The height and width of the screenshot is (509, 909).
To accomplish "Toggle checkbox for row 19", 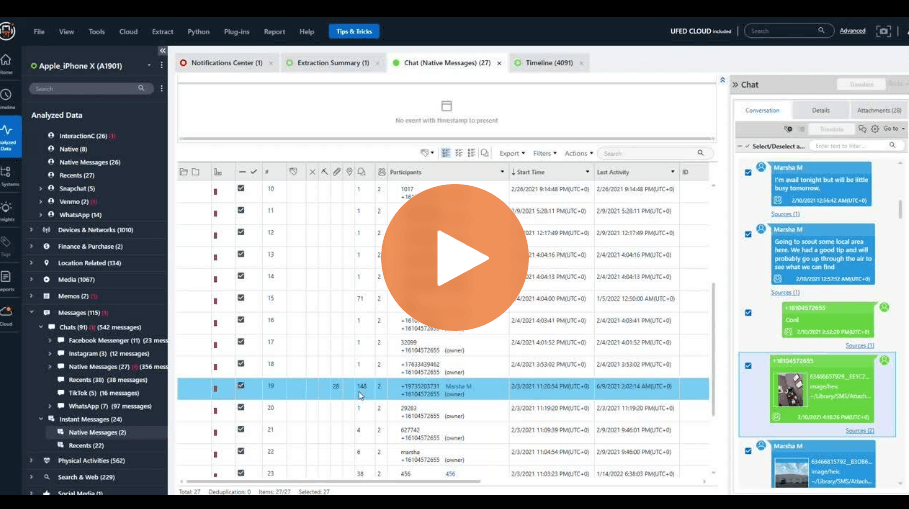I will point(241,386).
